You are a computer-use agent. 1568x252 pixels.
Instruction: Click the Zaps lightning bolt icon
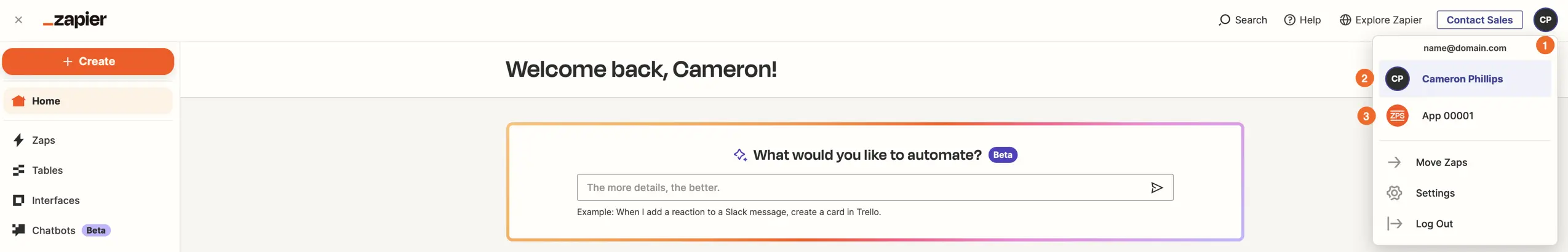click(x=18, y=140)
